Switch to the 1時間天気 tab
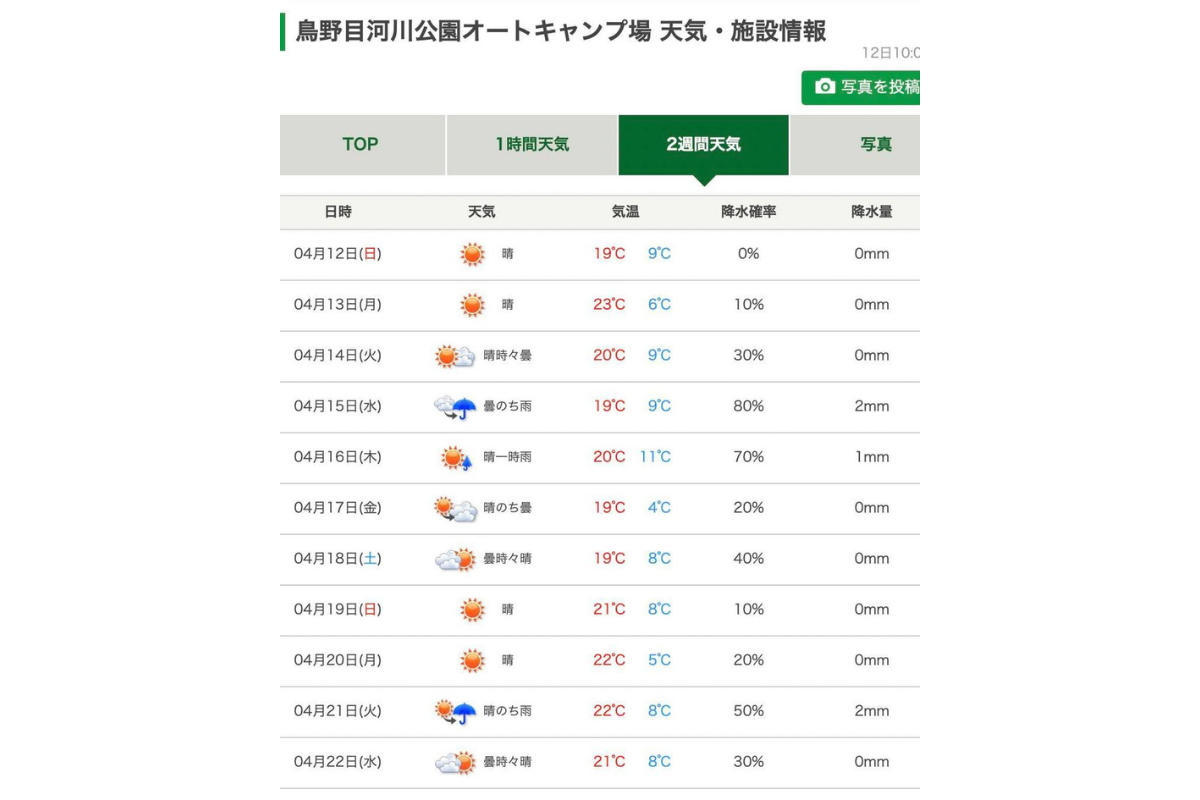 (x=532, y=144)
